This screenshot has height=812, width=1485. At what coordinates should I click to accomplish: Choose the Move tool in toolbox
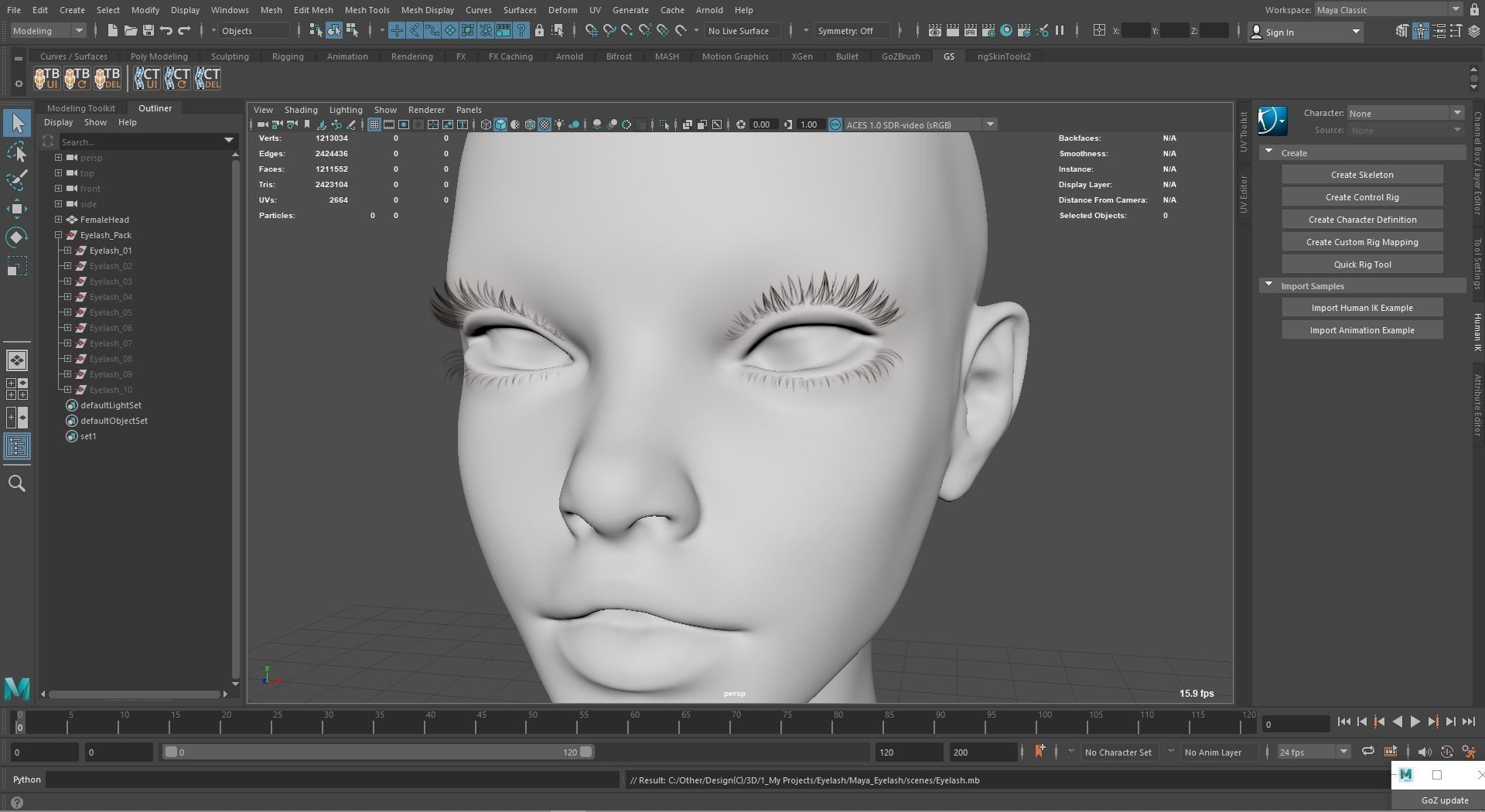coord(17,209)
